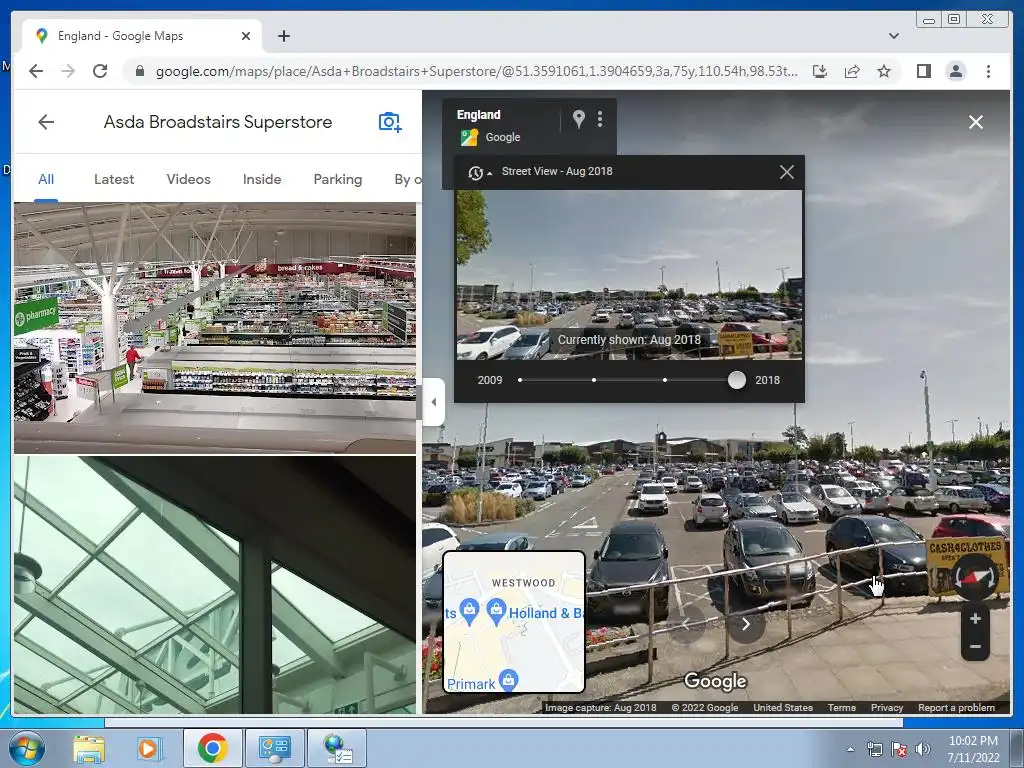The image size is (1024, 768).
Task: Click the Chrome taskbar icon
Action: [212, 748]
